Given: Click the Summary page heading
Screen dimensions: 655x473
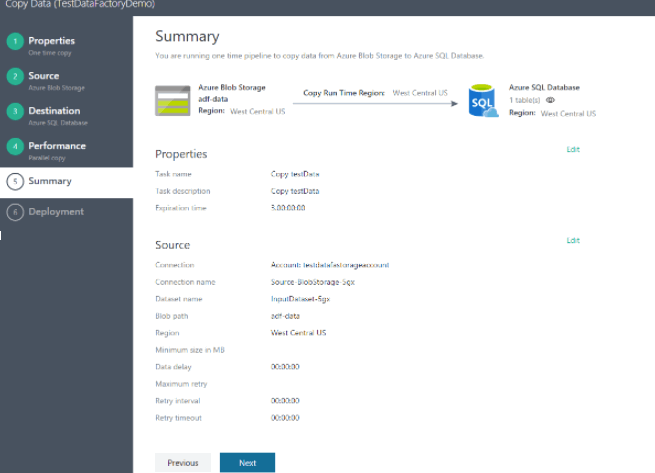Looking at the screenshot, I should pyautogui.click(x=187, y=37).
